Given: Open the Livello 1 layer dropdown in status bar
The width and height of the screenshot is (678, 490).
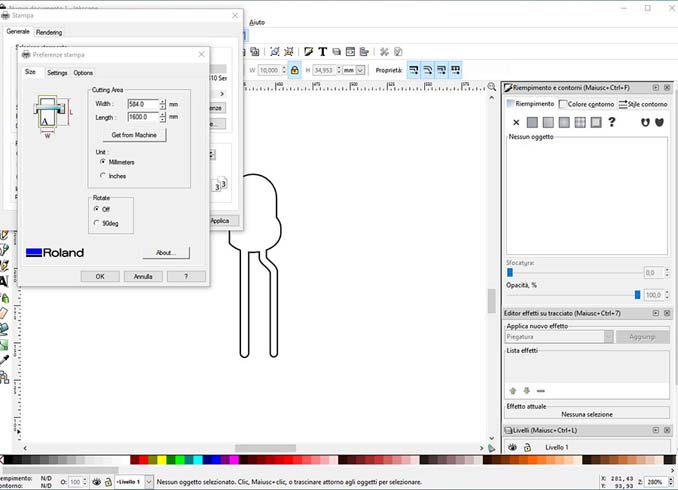Looking at the screenshot, I should click(x=148, y=481).
